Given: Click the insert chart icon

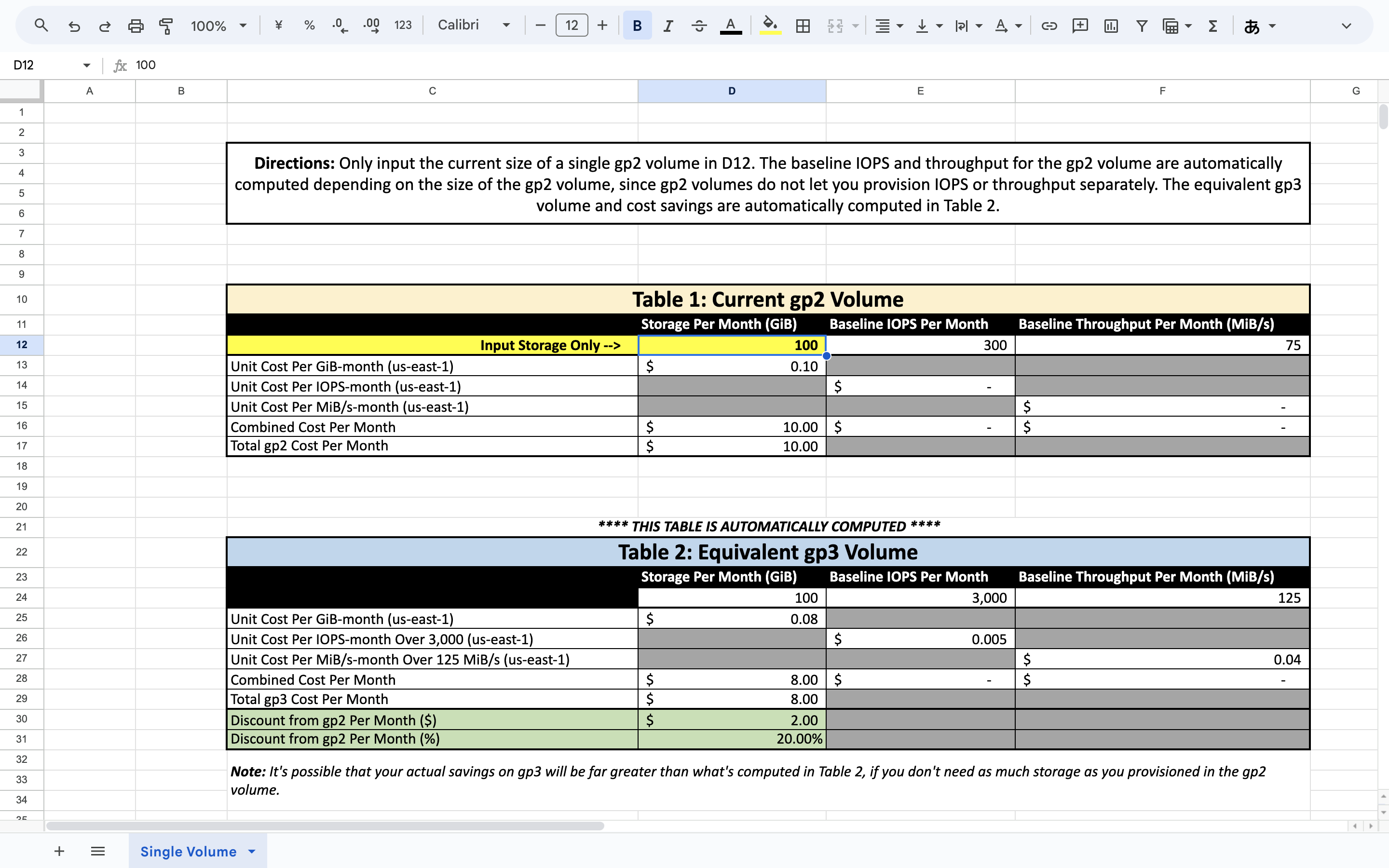Looking at the screenshot, I should tap(1111, 25).
